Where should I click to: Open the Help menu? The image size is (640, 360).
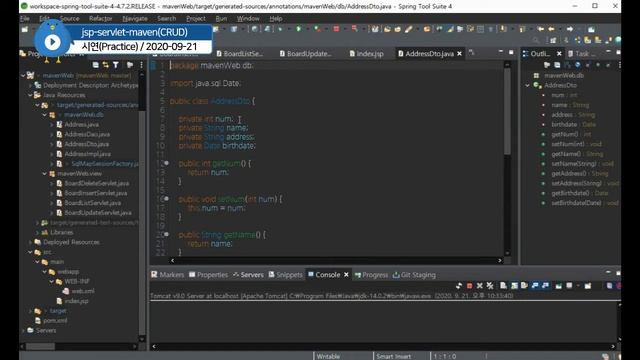(x=276, y=18)
